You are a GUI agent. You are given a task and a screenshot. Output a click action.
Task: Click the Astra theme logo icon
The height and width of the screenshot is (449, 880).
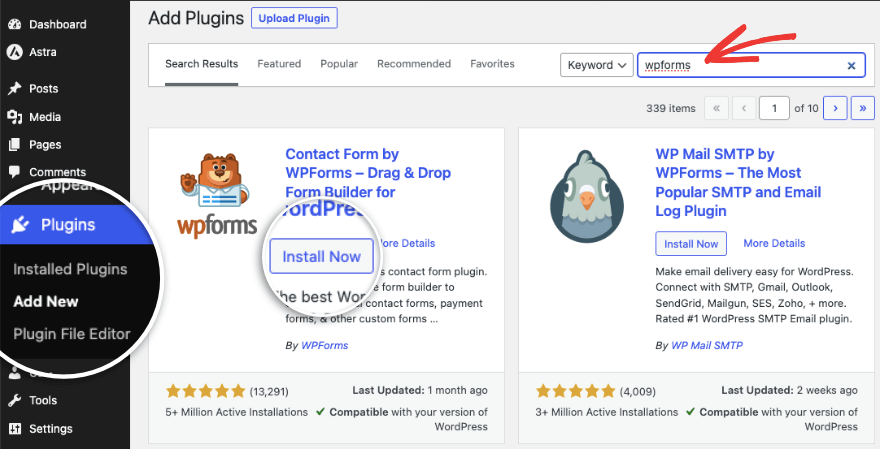pos(14,52)
